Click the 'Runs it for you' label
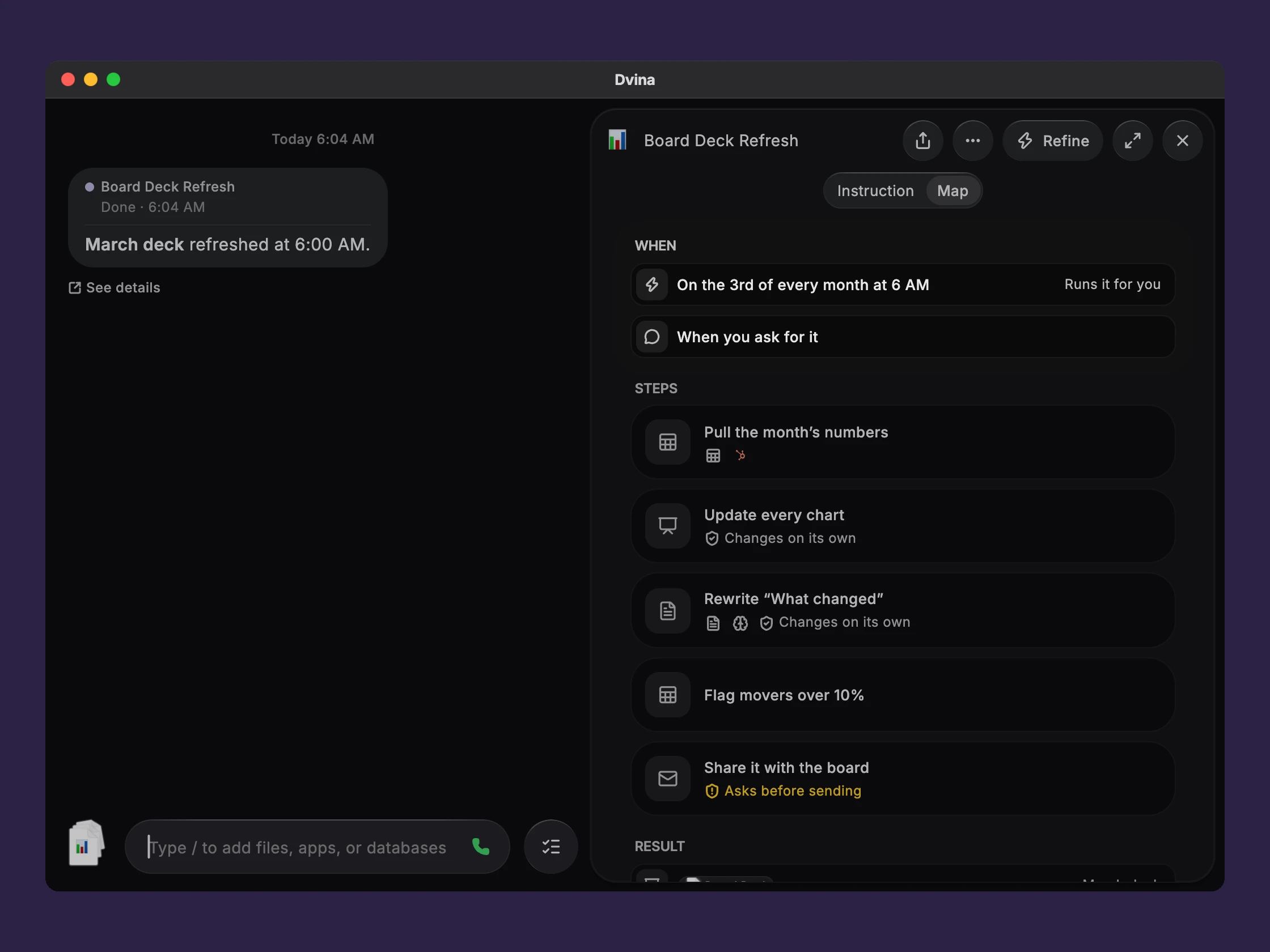Screen dimensions: 1270x952 point(1112,284)
